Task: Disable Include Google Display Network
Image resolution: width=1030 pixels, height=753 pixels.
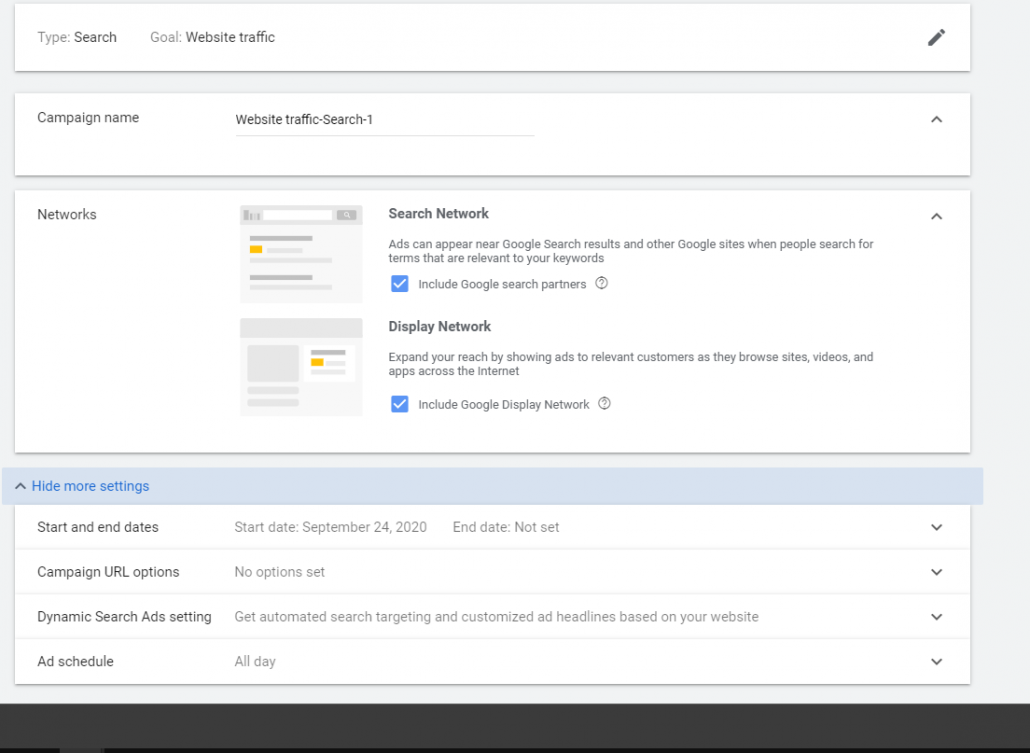Action: (400, 404)
